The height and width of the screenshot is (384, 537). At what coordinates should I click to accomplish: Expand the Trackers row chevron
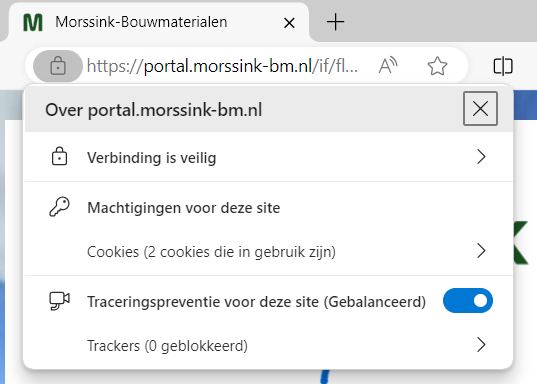(481, 345)
